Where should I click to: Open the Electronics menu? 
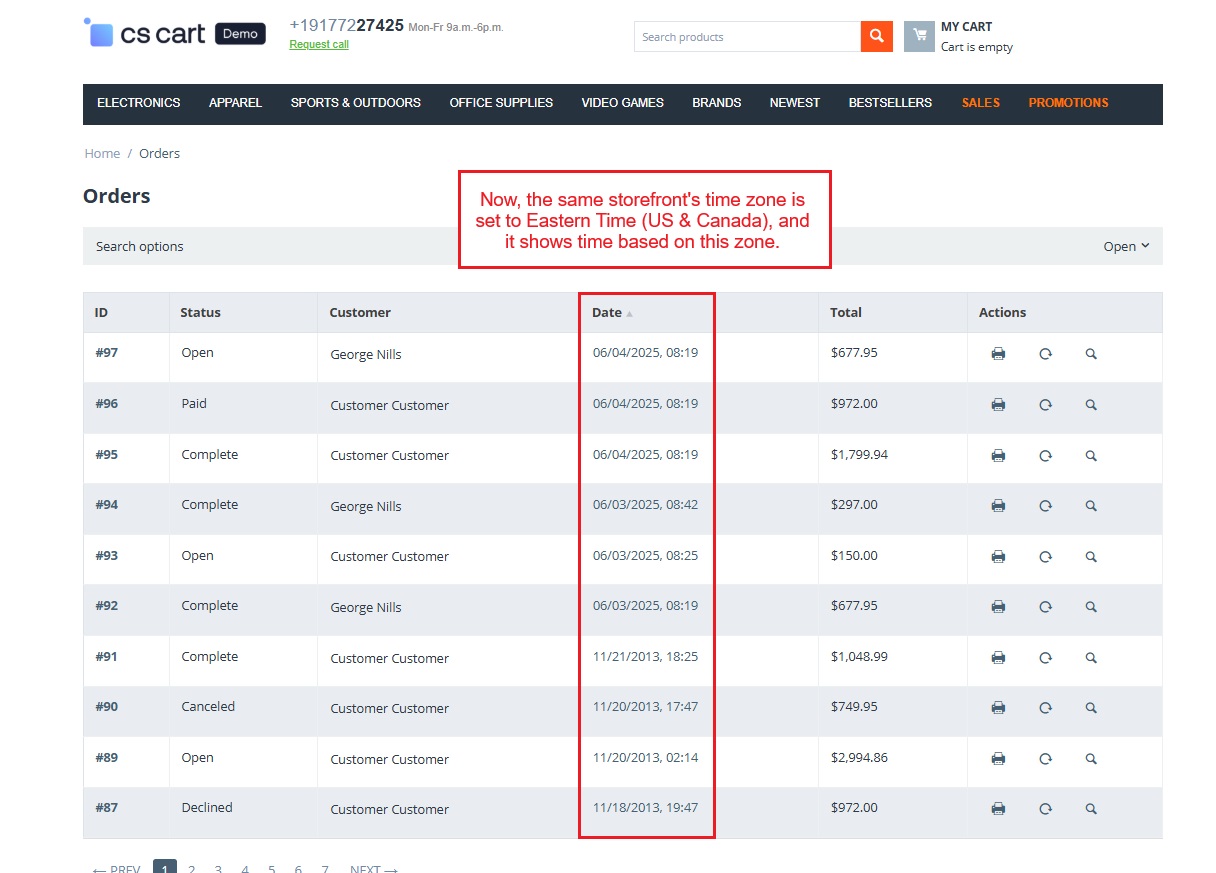[x=139, y=103]
